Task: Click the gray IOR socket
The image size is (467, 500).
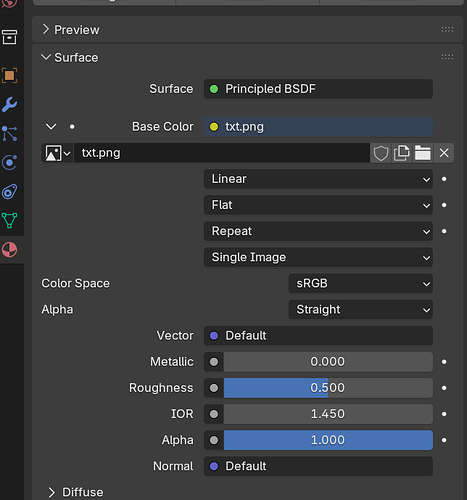Action: [x=214, y=414]
